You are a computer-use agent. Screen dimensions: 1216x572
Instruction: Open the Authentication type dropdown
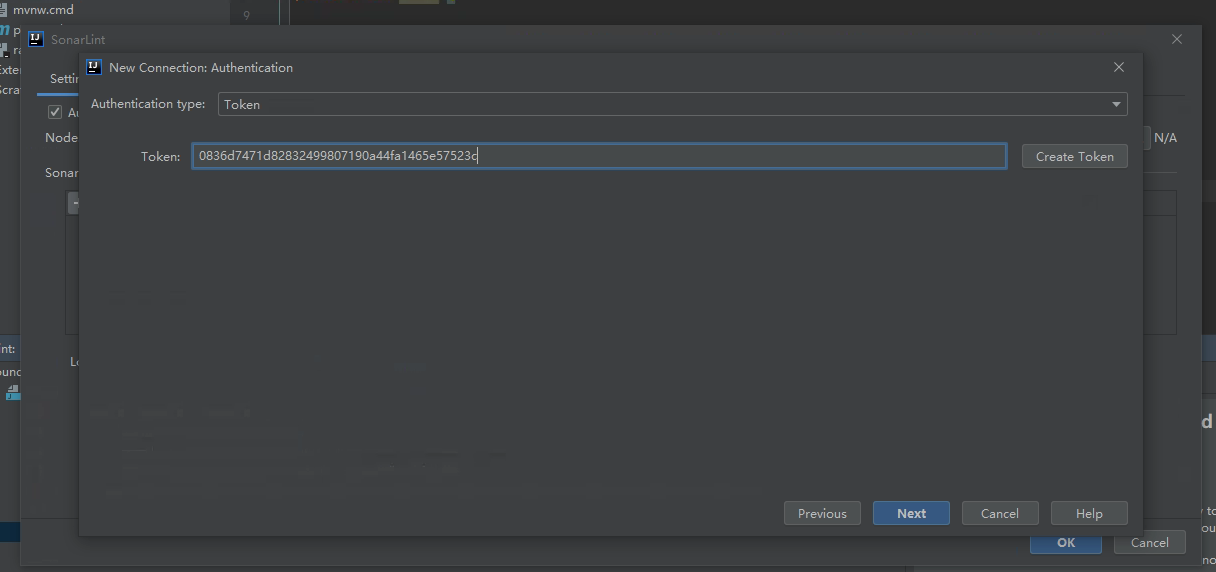click(x=672, y=104)
